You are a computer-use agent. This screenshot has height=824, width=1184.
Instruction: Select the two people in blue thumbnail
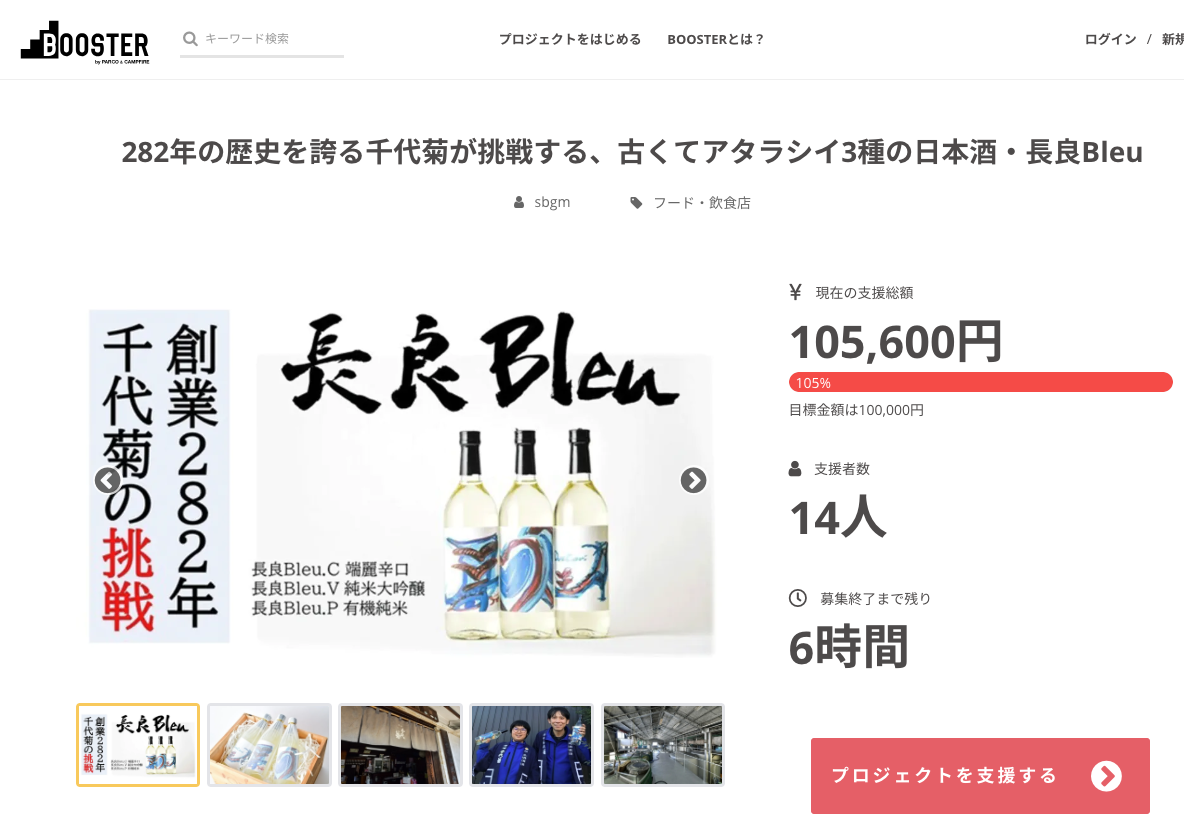(532, 745)
